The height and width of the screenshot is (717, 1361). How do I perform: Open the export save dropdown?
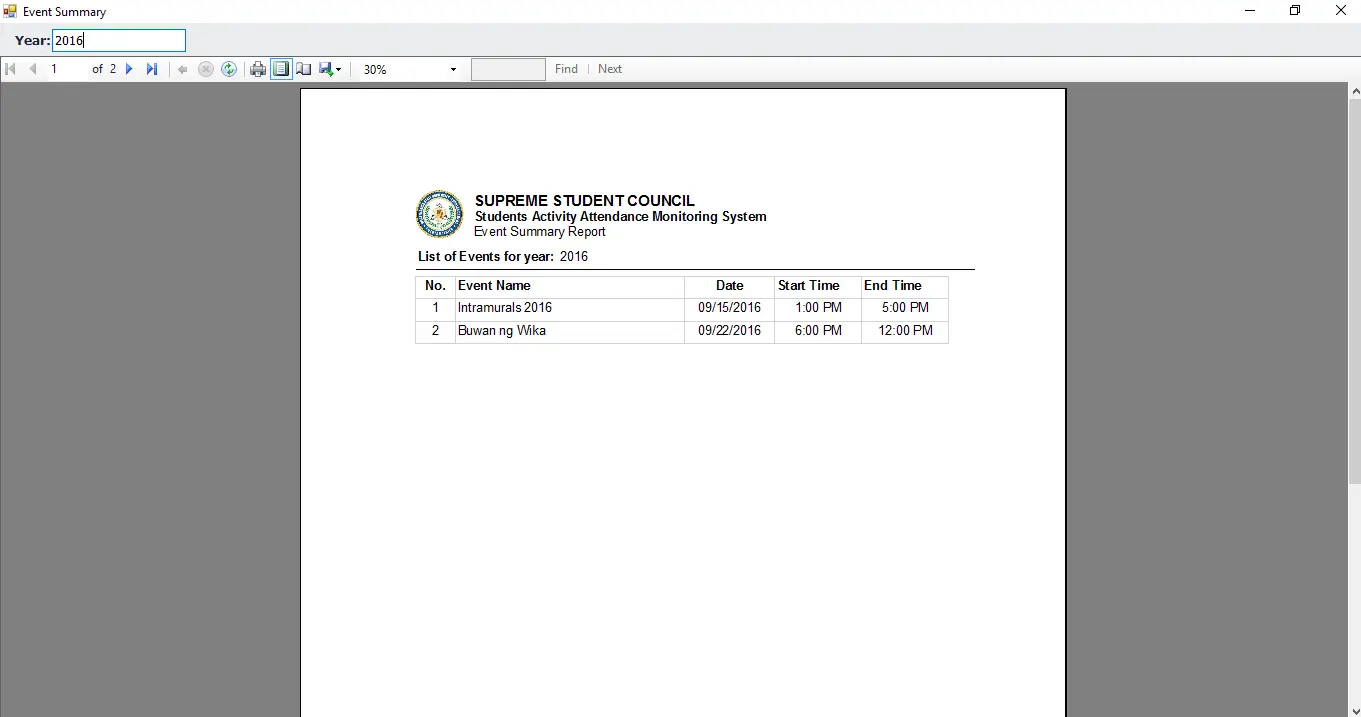pos(330,69)
